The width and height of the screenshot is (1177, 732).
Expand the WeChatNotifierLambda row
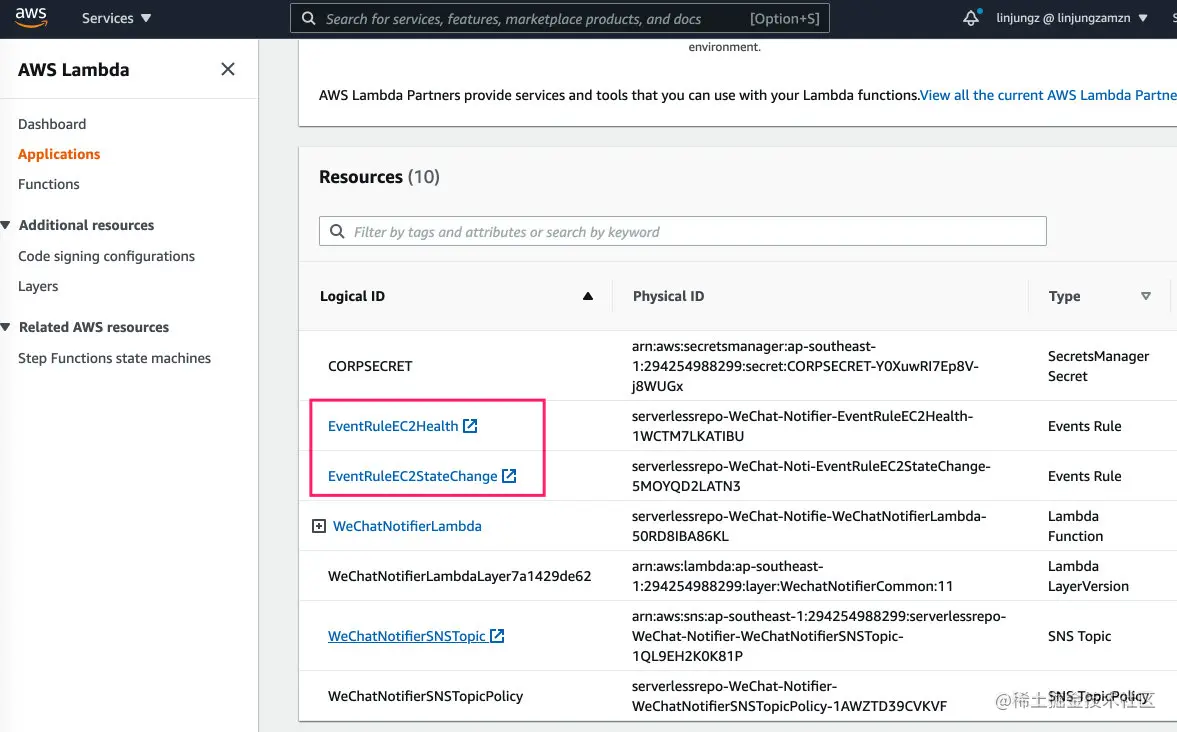pos(319,526)
